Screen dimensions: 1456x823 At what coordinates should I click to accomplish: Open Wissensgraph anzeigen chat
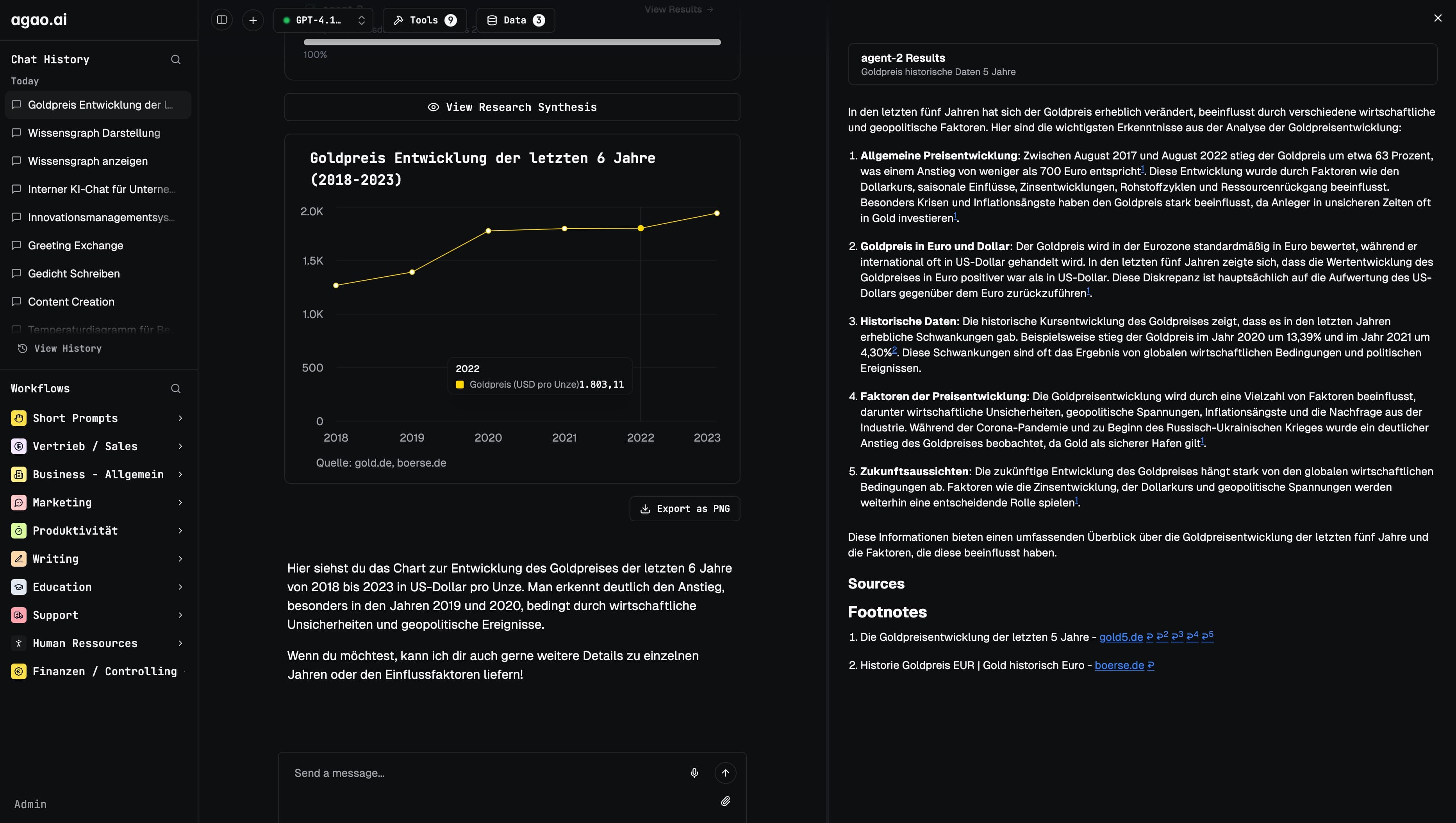point(98,161)
